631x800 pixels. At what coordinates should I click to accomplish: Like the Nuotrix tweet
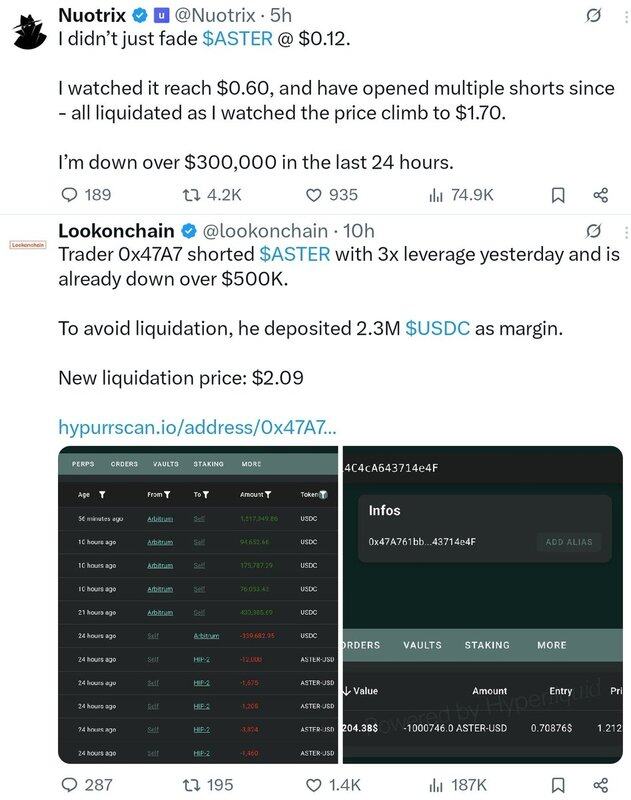click(332, 195)
